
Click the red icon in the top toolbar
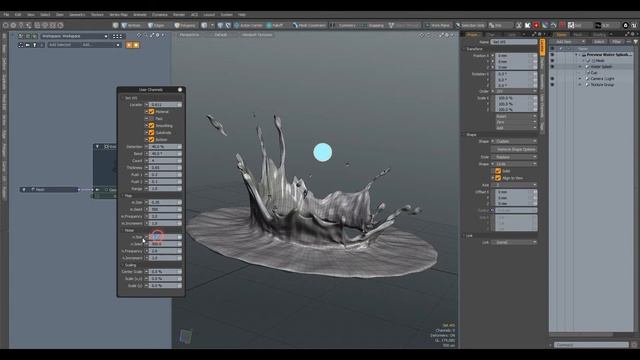pyautogui.click(x=536, y=25)
